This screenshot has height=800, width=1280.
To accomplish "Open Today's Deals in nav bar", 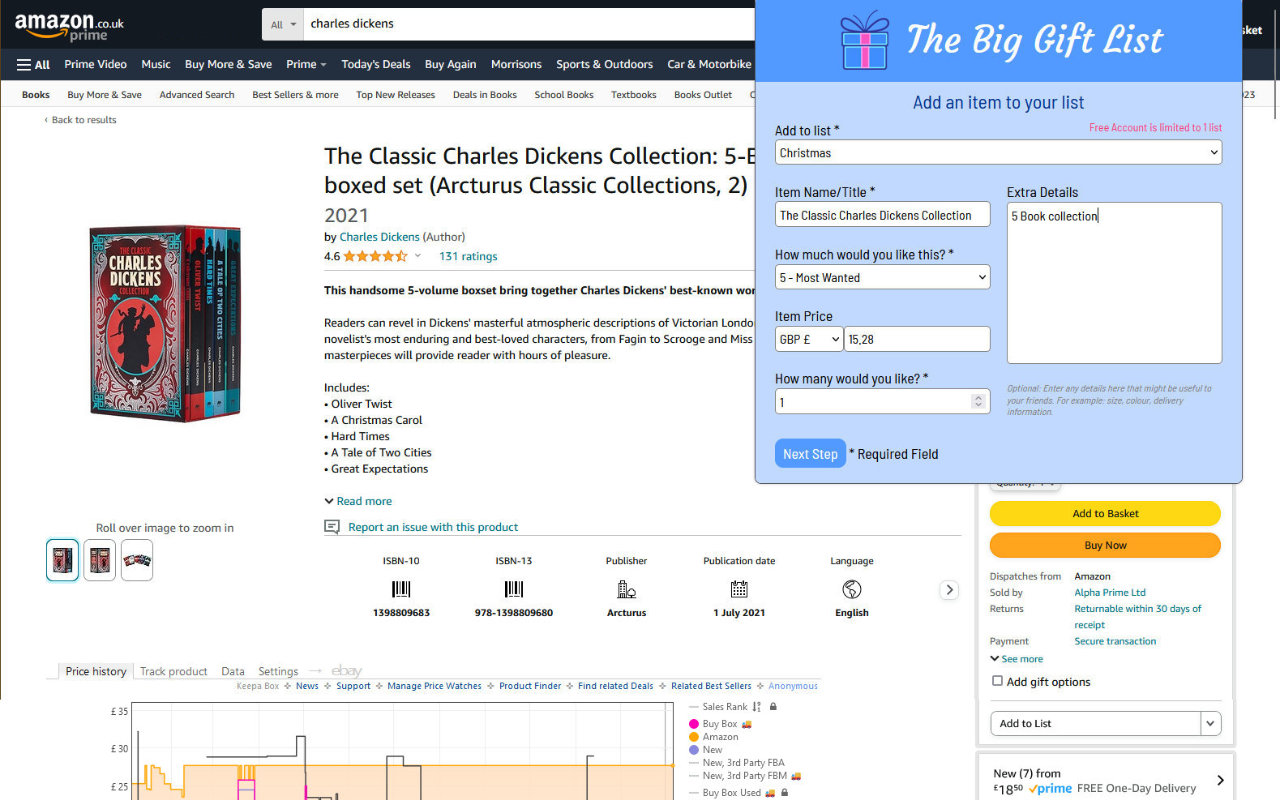I will (376, 64).
